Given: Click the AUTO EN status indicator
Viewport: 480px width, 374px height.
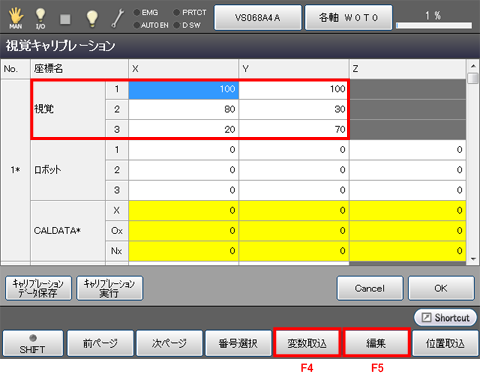Looking at the screenshot, I should pyautogui.click(x=151, y=25).
